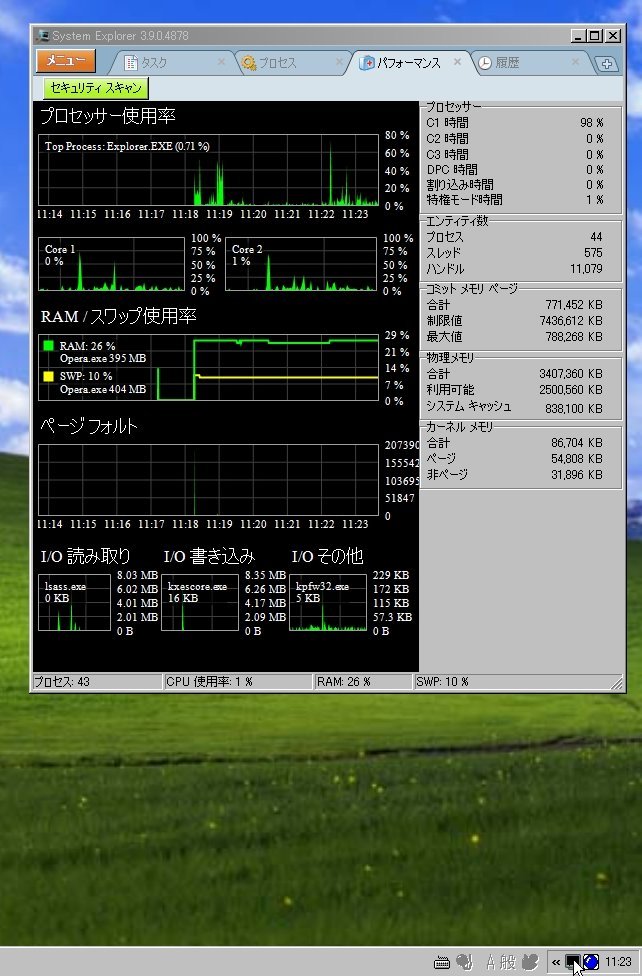The height and width of the screenshot is (976, 642).
Task: Click the IME input mode 'A' icon
Action: [491, 962]
